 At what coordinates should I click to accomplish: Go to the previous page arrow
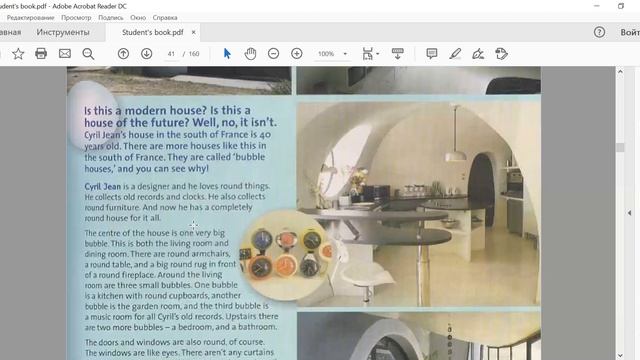click(123, 54)
